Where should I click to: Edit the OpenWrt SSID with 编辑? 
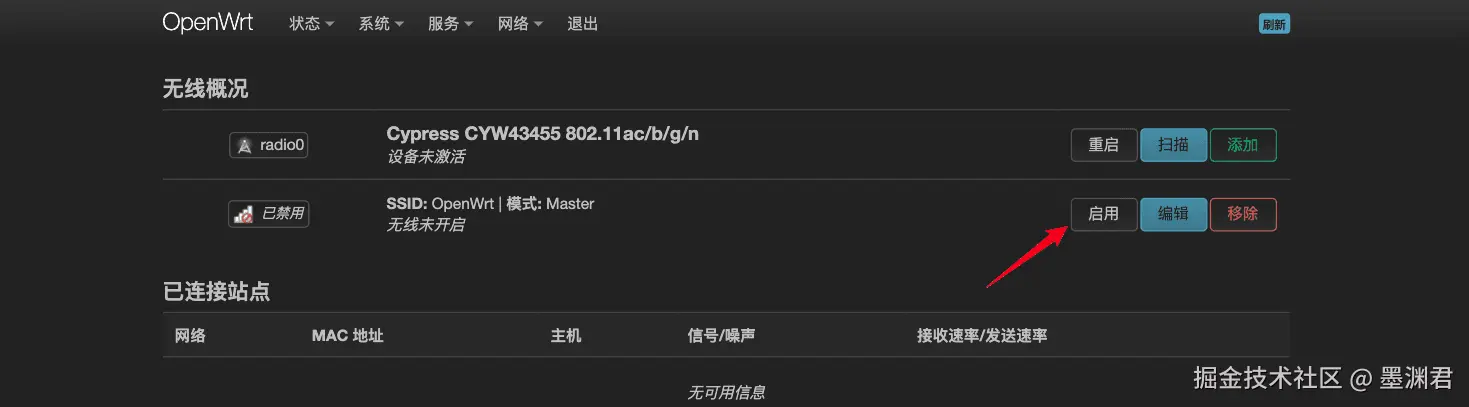pos(1174,214)
